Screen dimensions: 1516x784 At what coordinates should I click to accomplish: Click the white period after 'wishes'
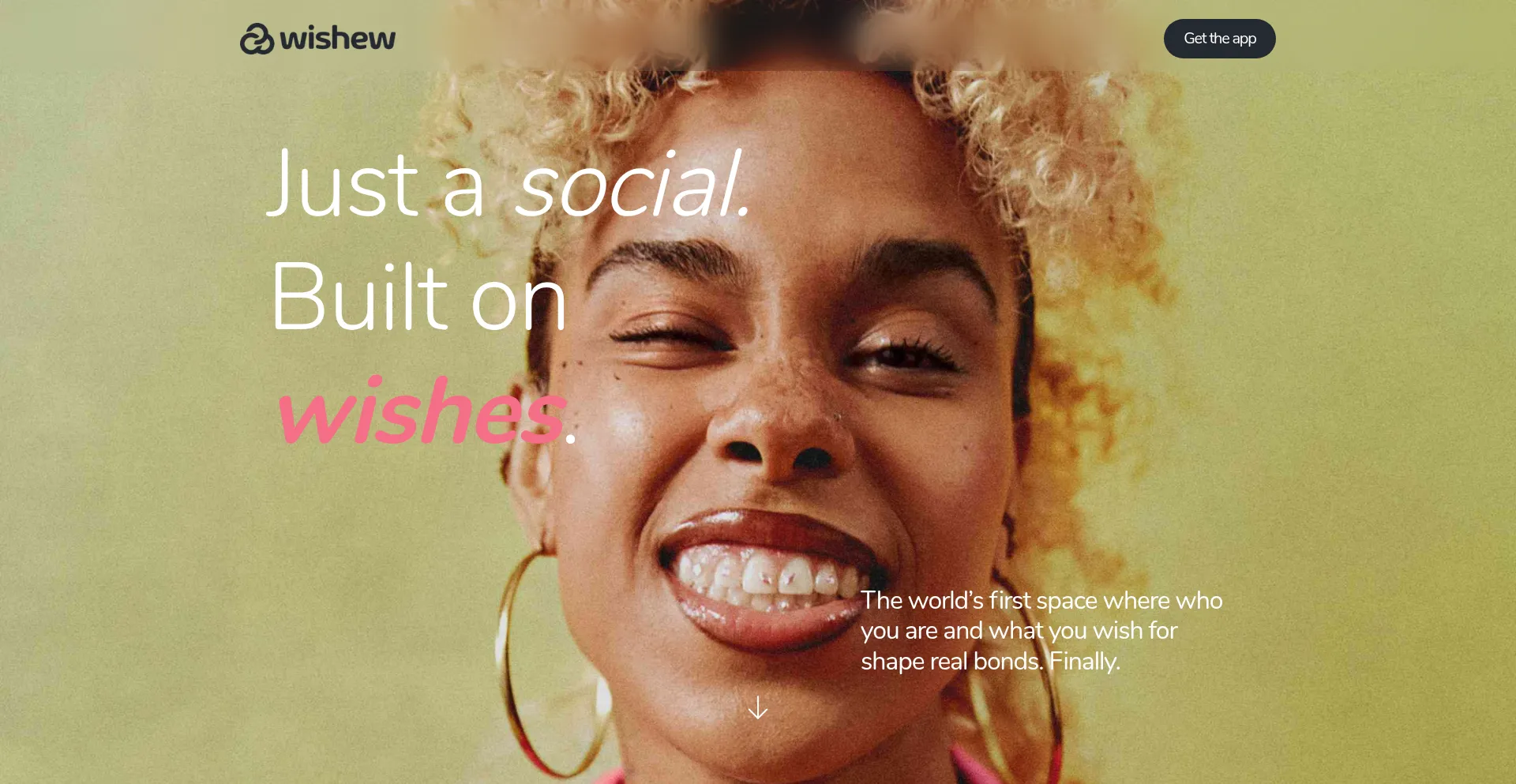571,438
